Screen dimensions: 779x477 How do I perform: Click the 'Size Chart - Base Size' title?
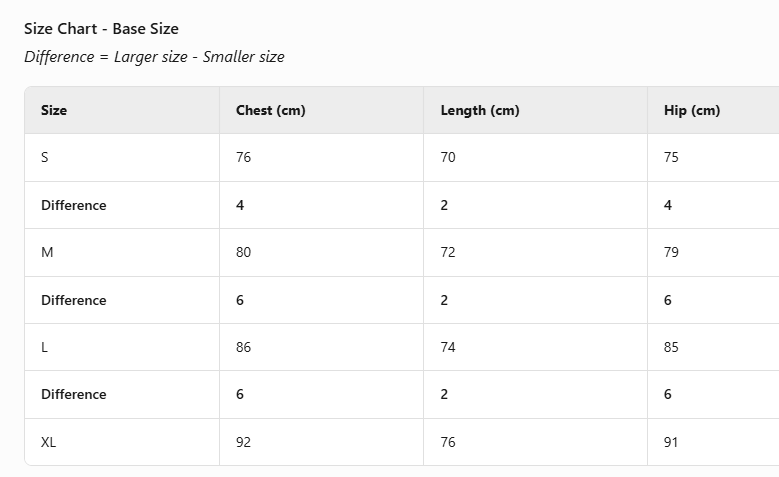[101, 28]
